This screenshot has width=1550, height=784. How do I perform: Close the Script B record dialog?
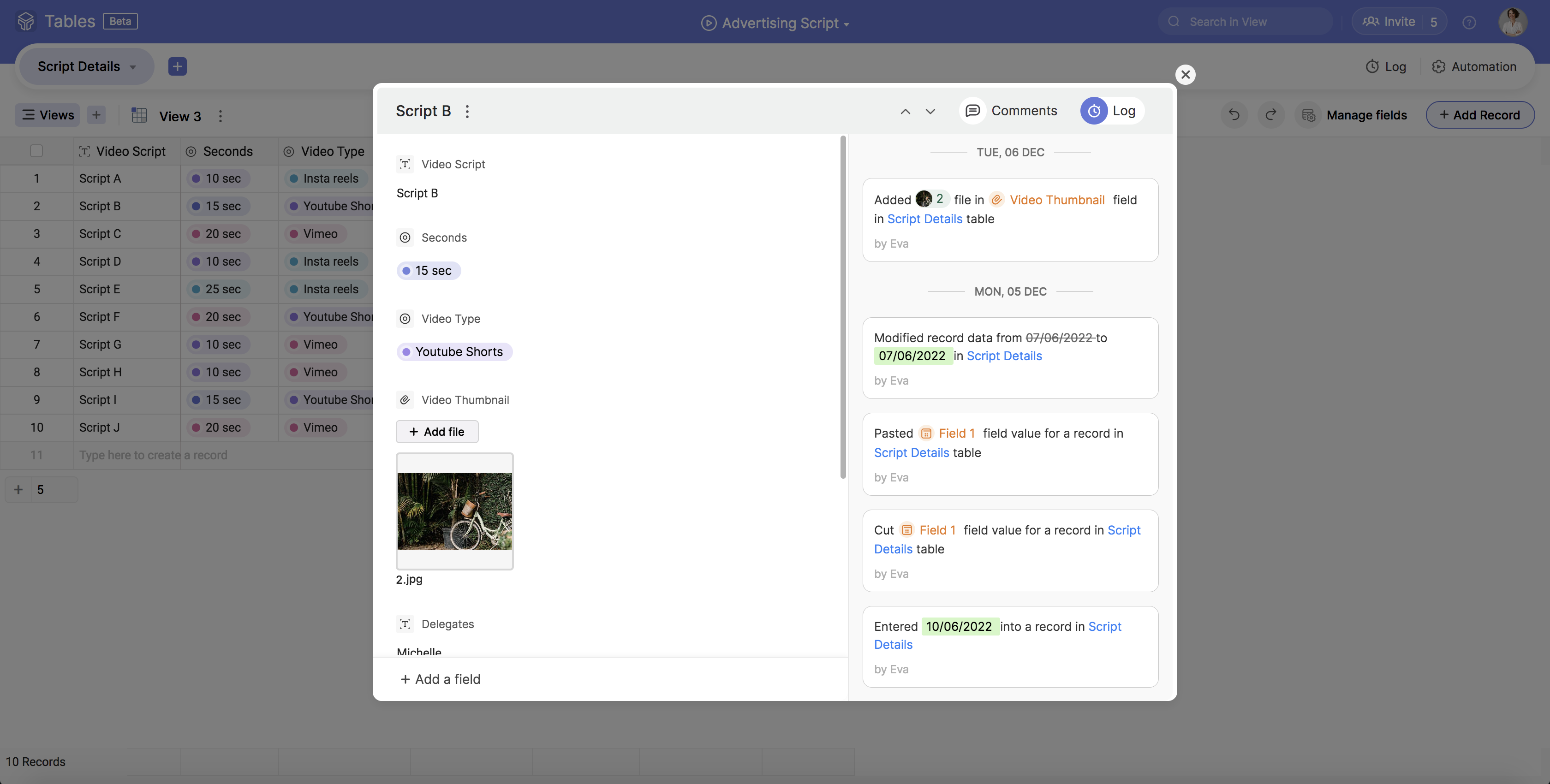[1185, 75]
